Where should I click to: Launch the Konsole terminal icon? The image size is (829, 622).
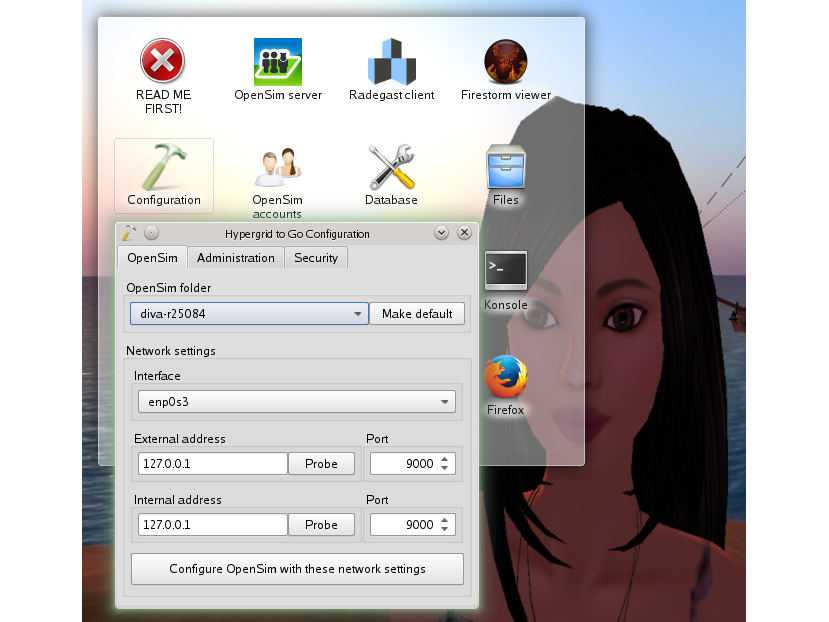tap(506, 271)
